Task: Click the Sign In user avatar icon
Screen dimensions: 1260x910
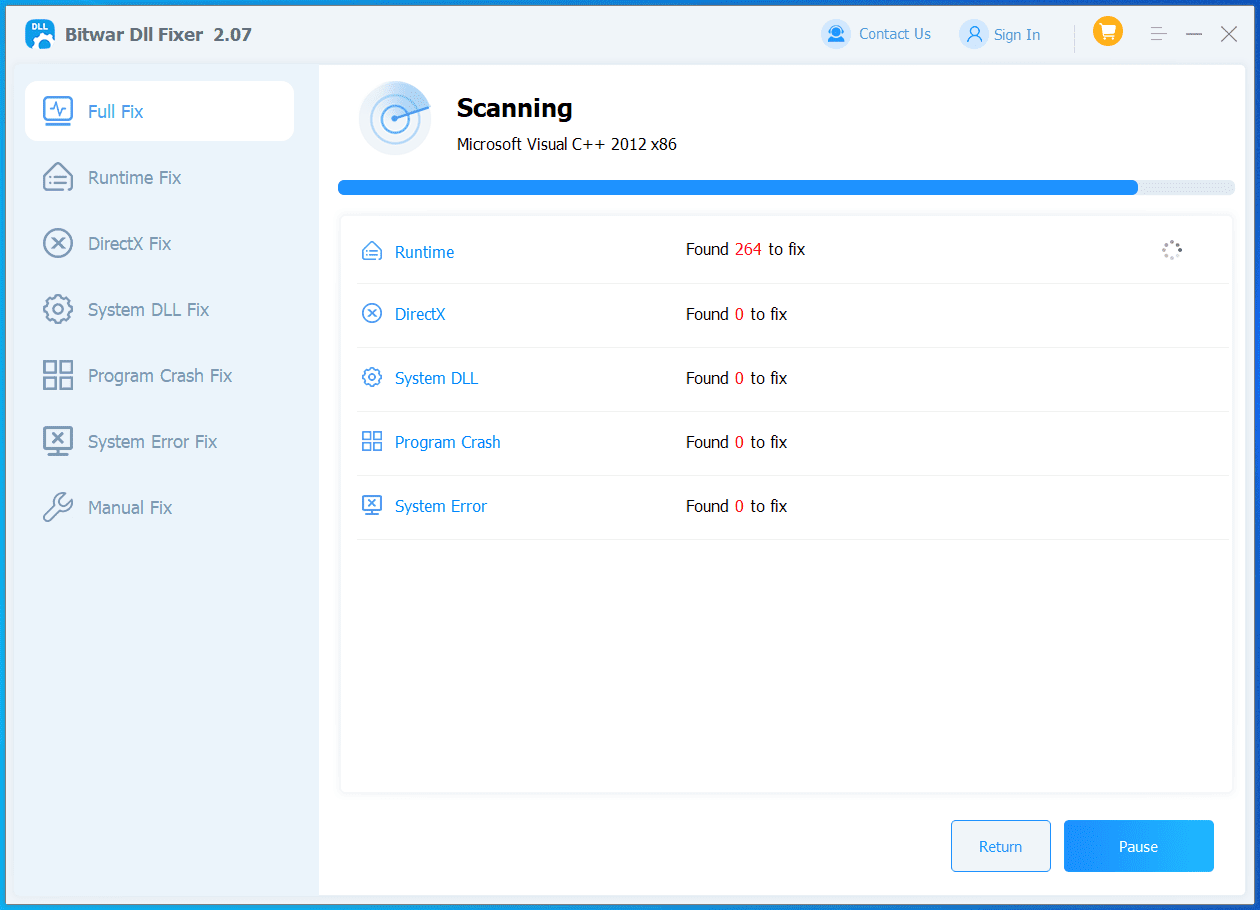Action: 973,34
